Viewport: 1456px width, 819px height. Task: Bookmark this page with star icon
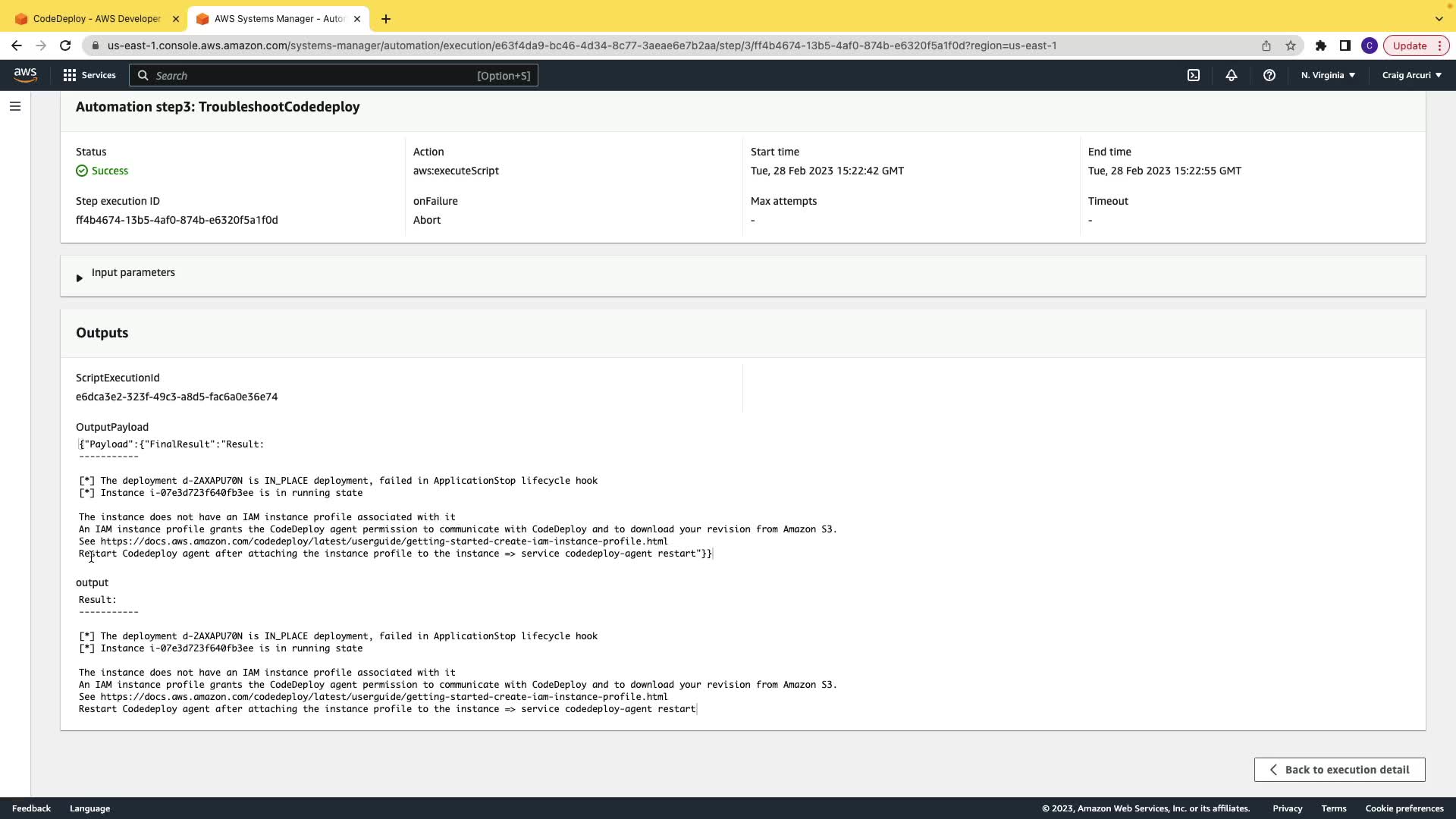[1290, 45]
